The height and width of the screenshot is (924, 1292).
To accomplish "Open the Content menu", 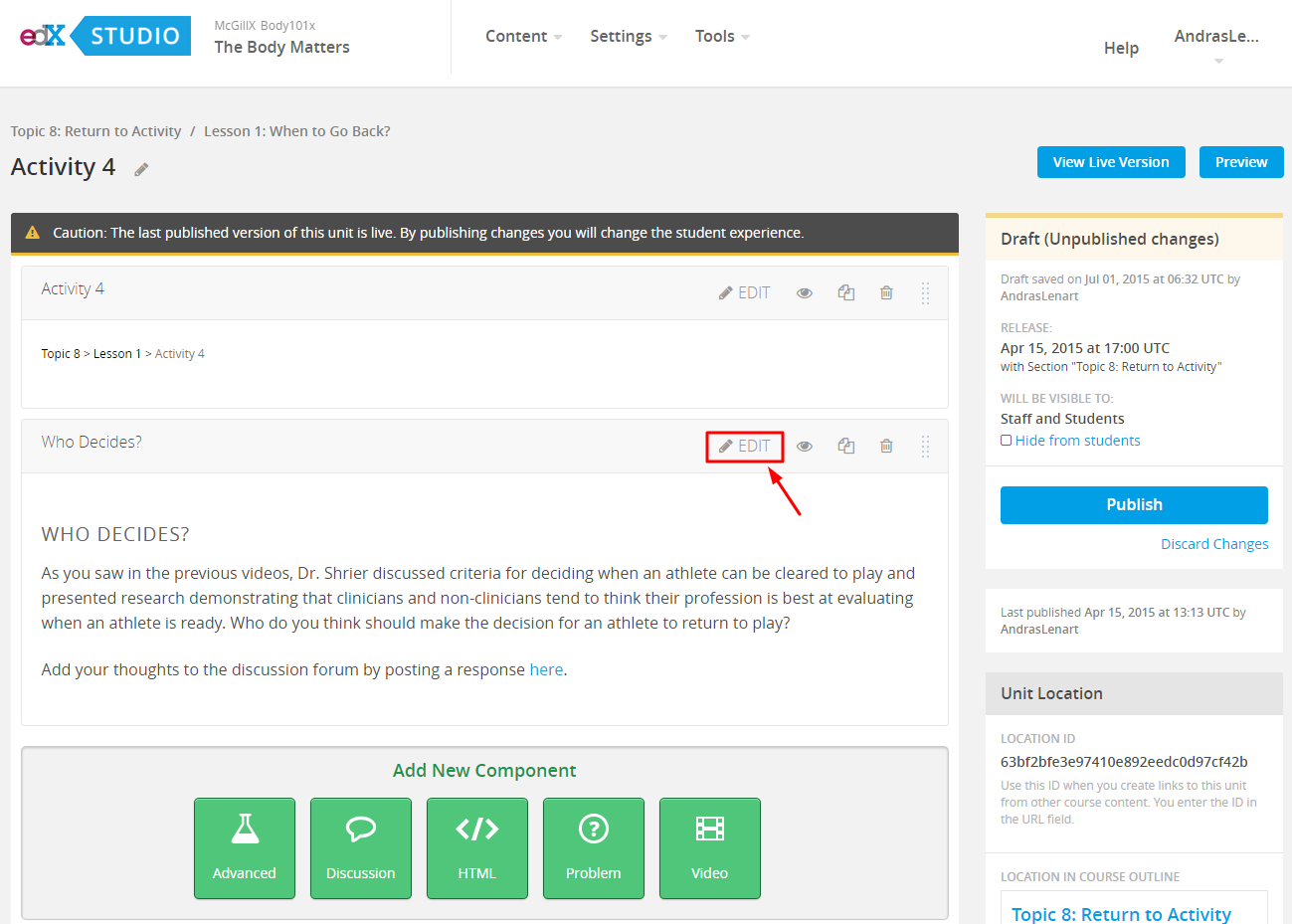I will pos(523,36).
